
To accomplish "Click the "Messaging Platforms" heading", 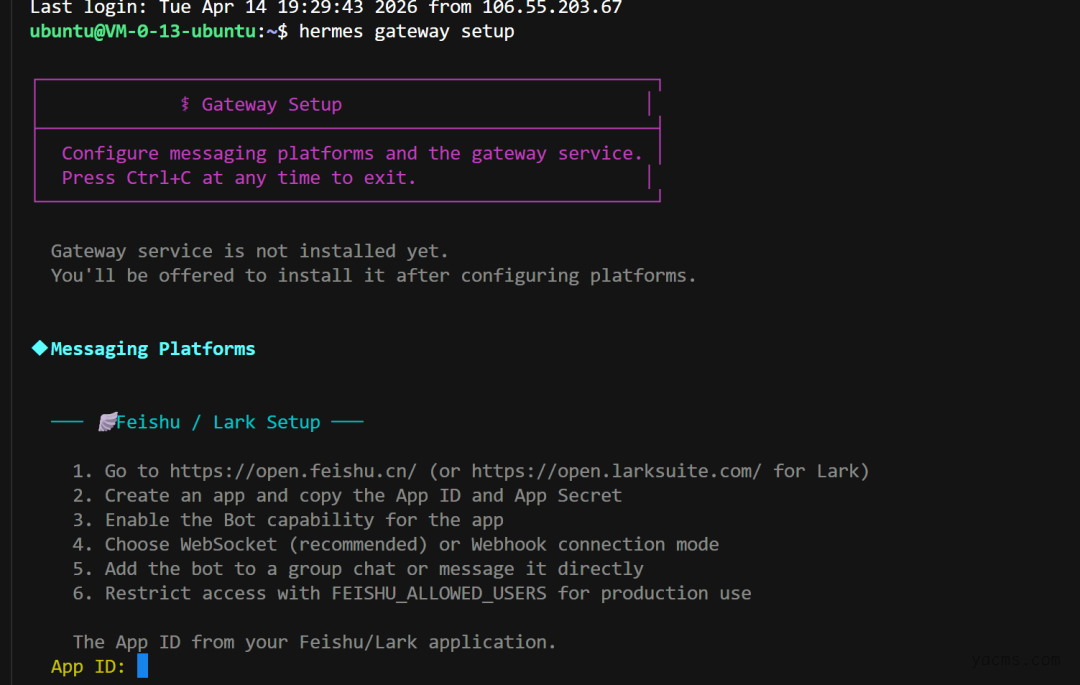I will [153, 349].
